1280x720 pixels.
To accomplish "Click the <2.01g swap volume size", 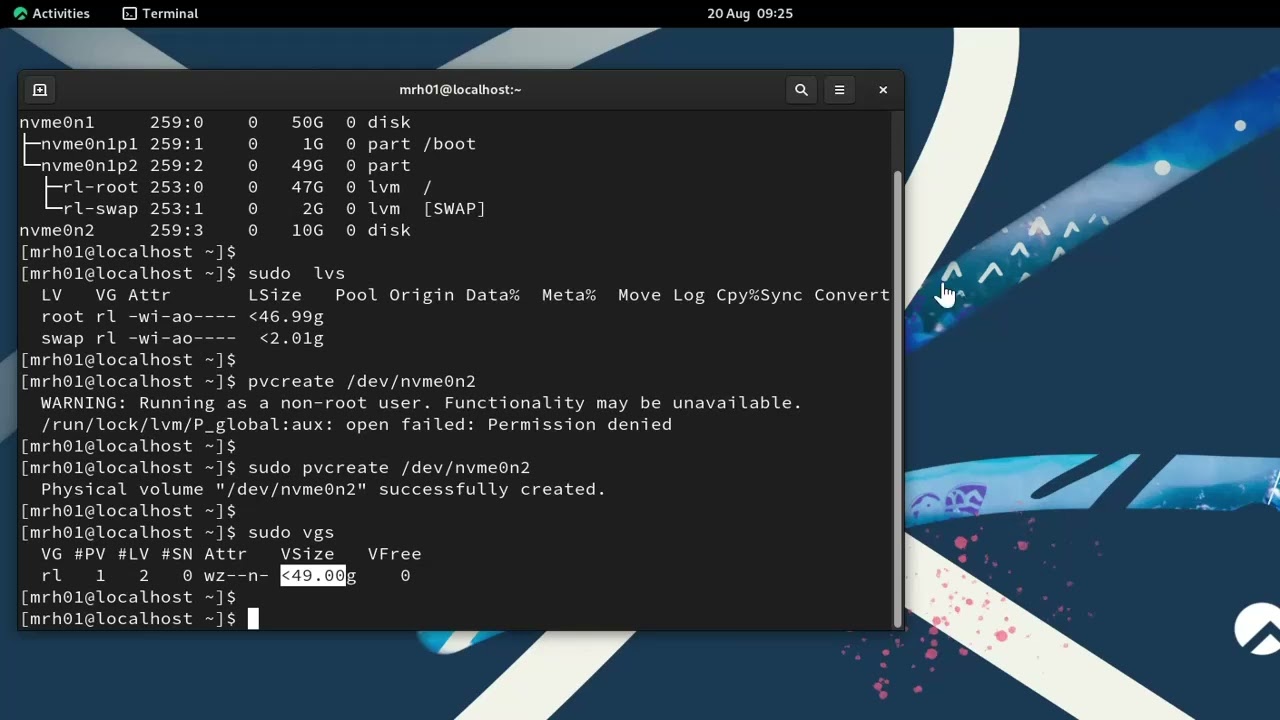I will click(291, 338).
